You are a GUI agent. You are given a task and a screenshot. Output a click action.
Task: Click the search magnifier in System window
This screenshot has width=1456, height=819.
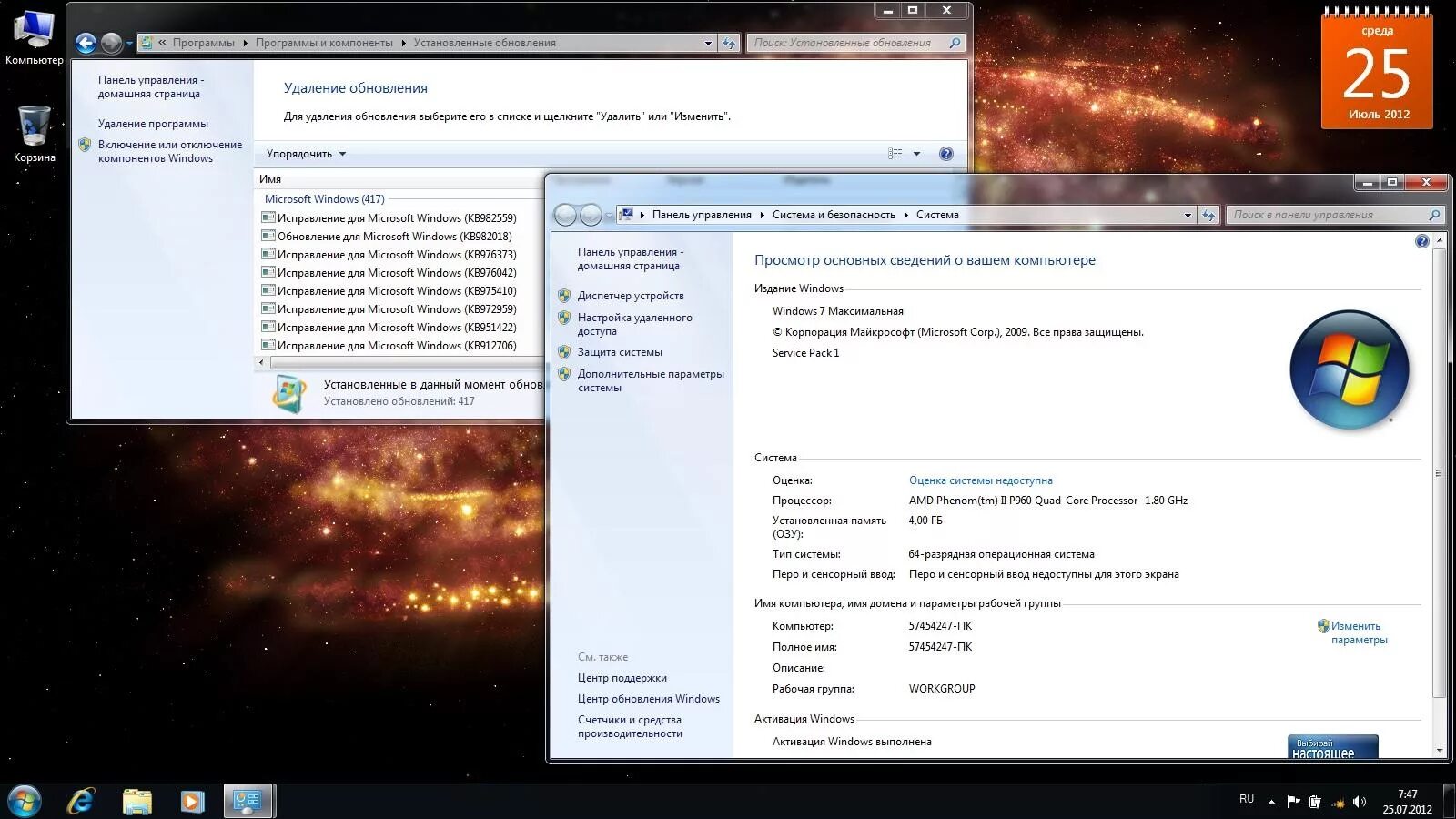[x=1434, y=215]
